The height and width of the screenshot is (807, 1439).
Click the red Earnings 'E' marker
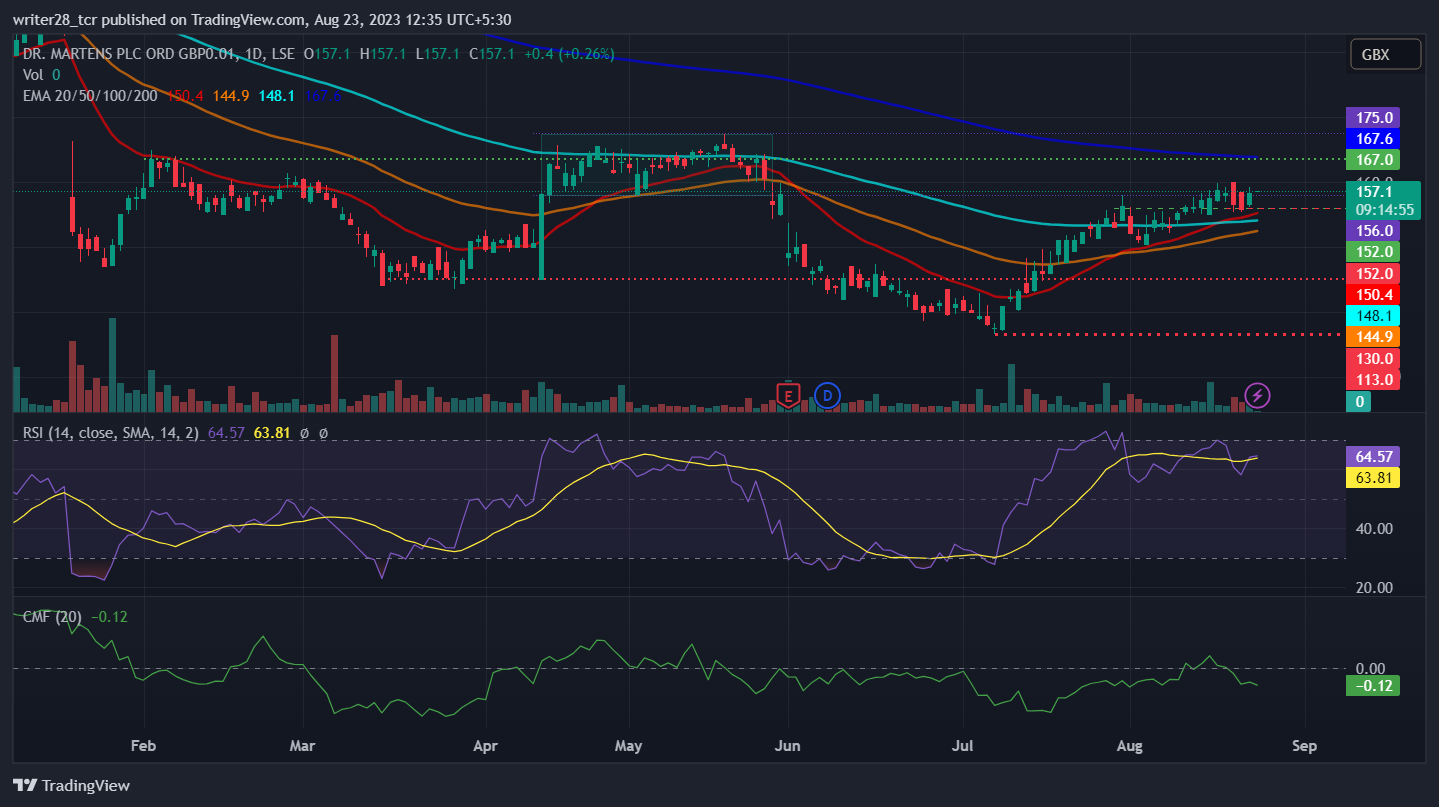click(x=790, y=395)
